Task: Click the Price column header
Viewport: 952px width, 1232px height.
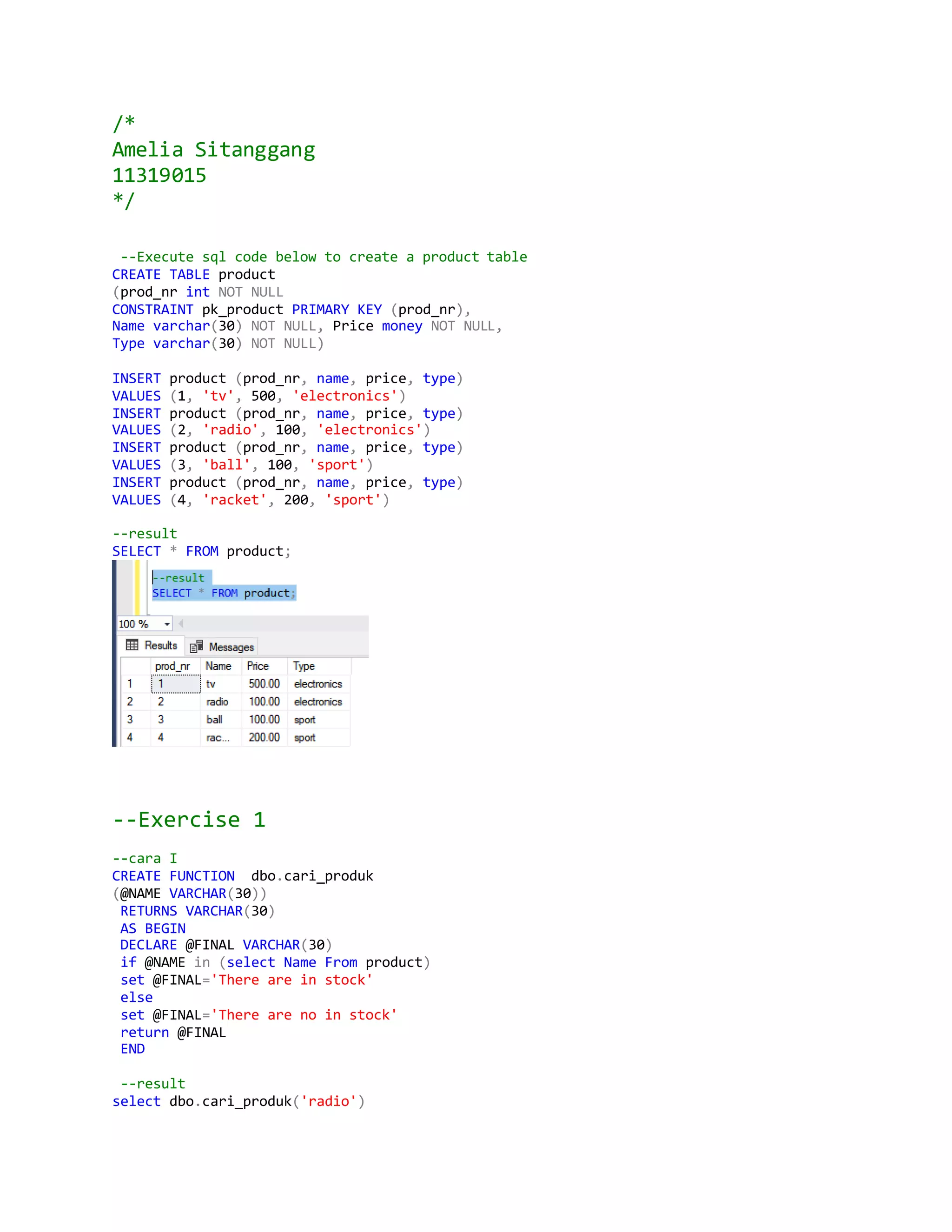Action: point(258,666)
